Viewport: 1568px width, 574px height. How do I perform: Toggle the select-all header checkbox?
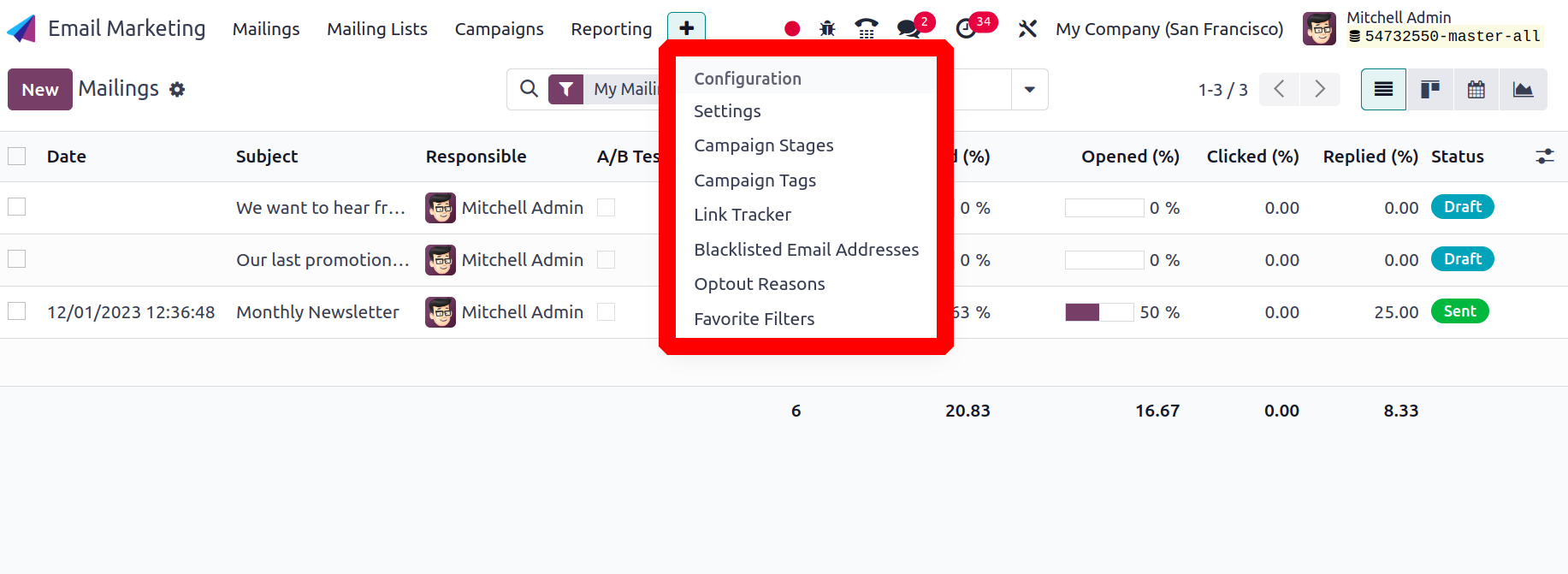pyautogui.click(x=16, y=156)
